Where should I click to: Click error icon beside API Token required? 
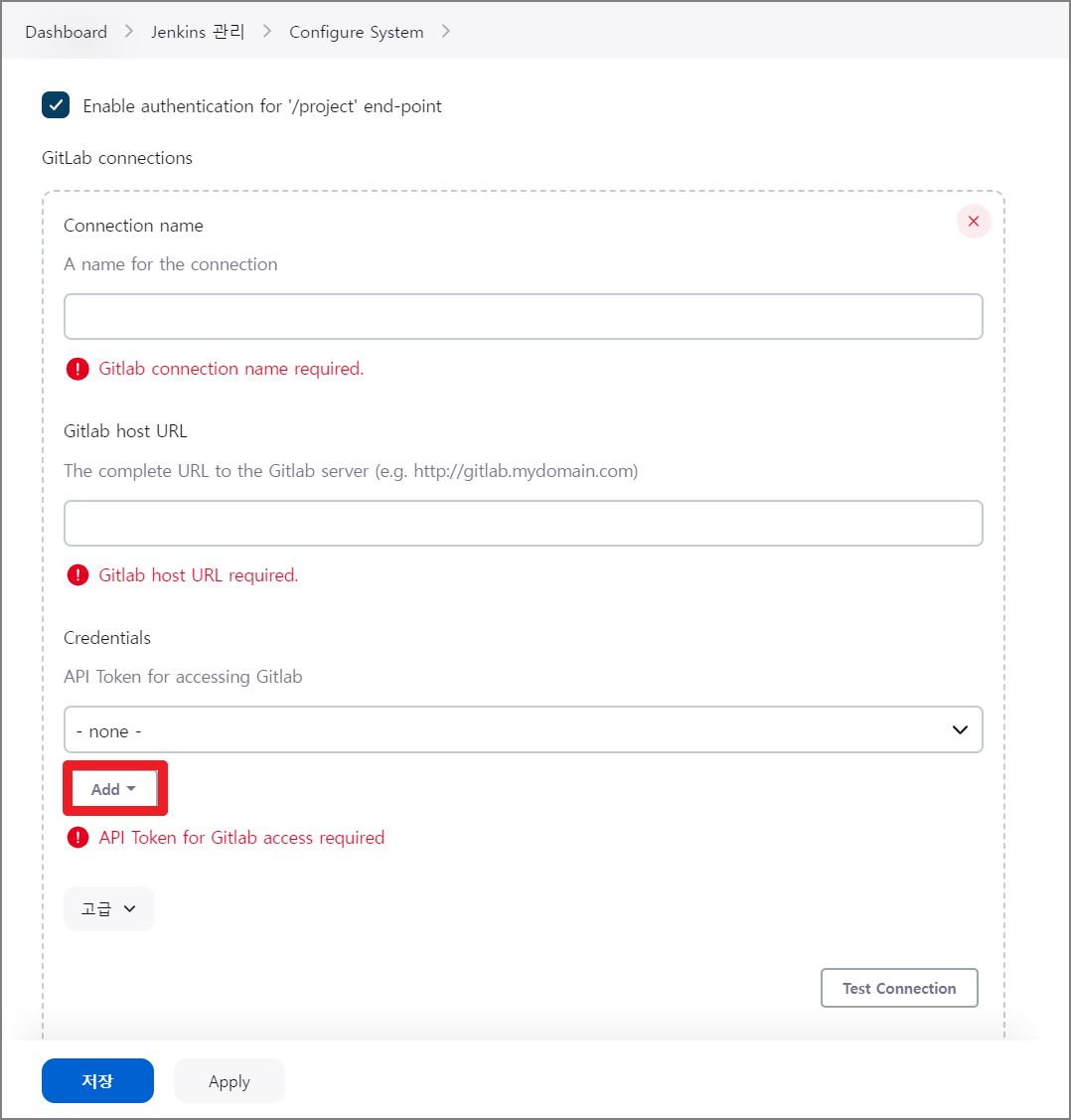pyautogui.click(x=77, y=837)
